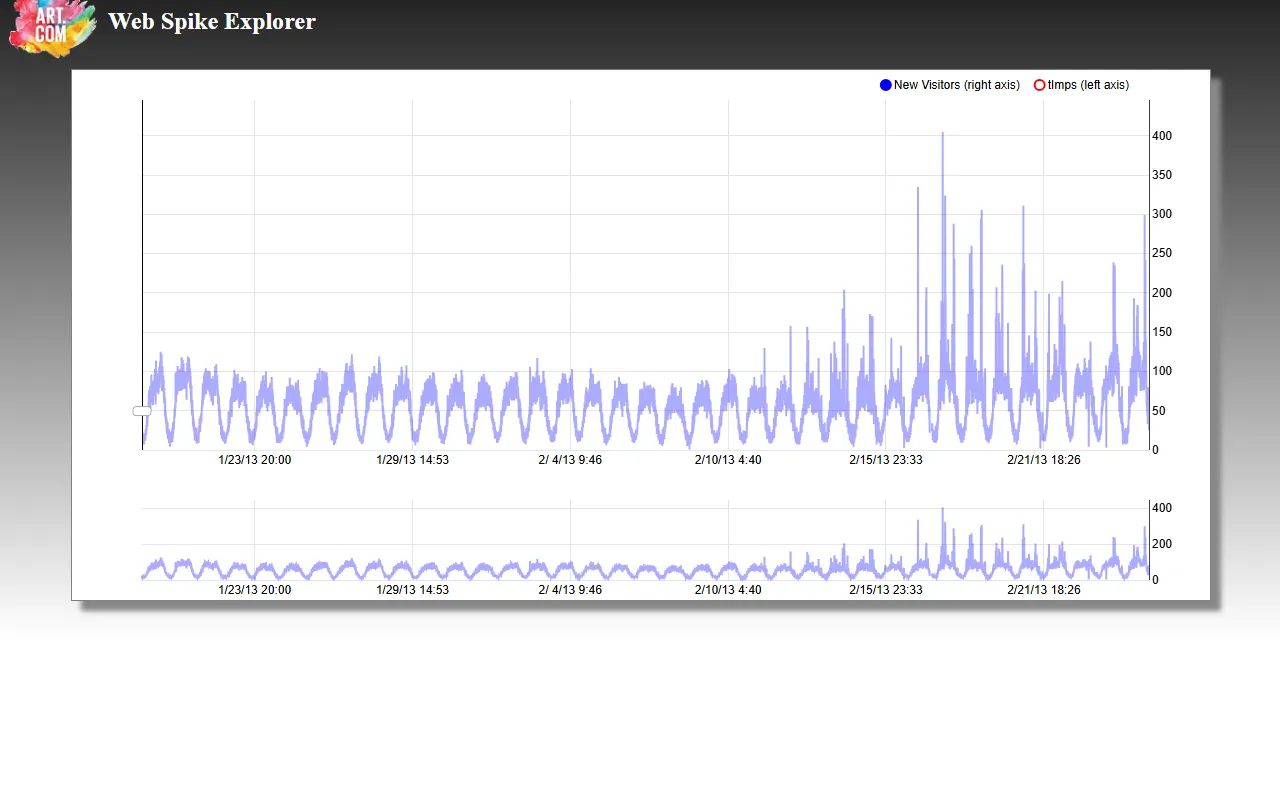Click main chart date label "2/21/13 18:26"
Image resolution: width=1280 pixels, height=800 pixels.
[1044, 460]
